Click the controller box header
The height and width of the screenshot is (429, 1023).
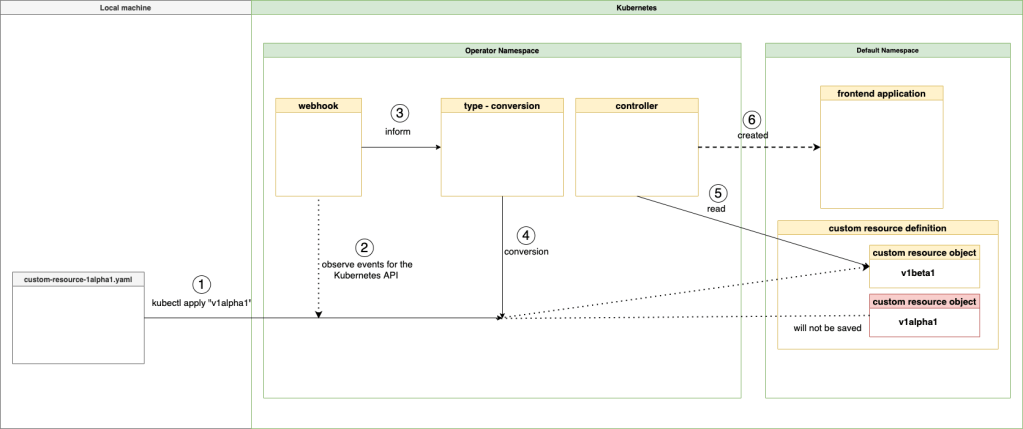point(635,105)
